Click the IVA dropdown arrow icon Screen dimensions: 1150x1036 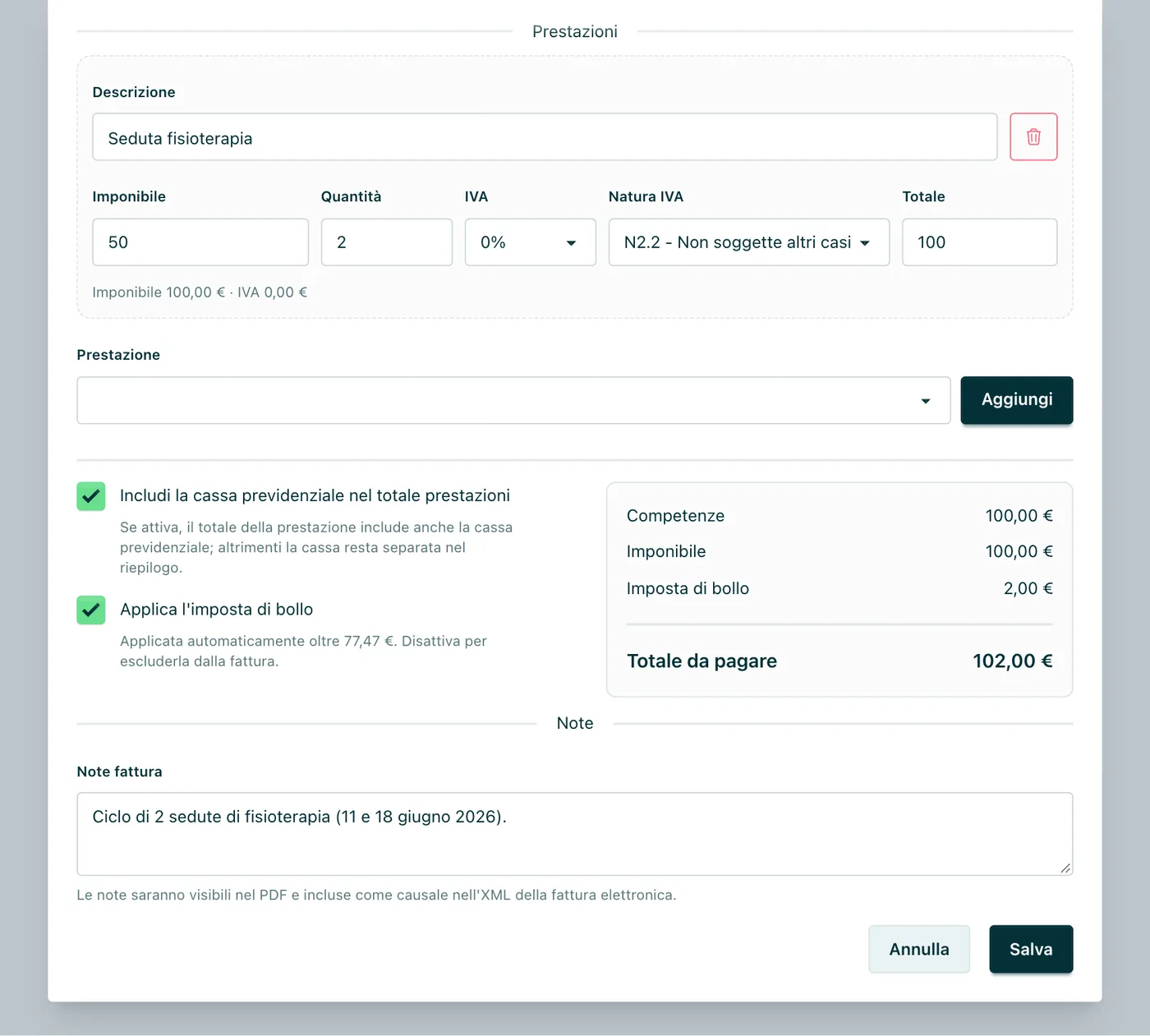coord(571,243)
